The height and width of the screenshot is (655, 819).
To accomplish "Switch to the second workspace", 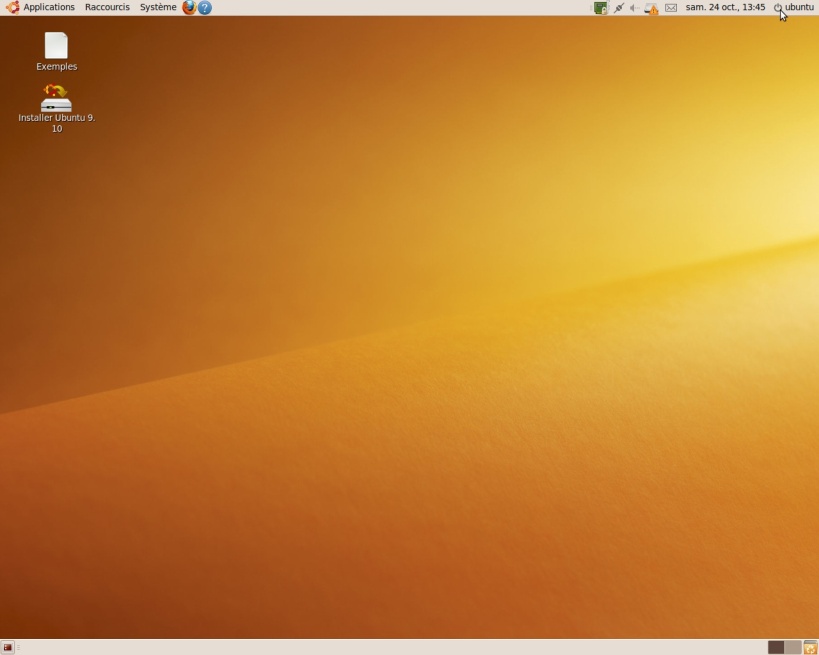I will tap(792, 647).
